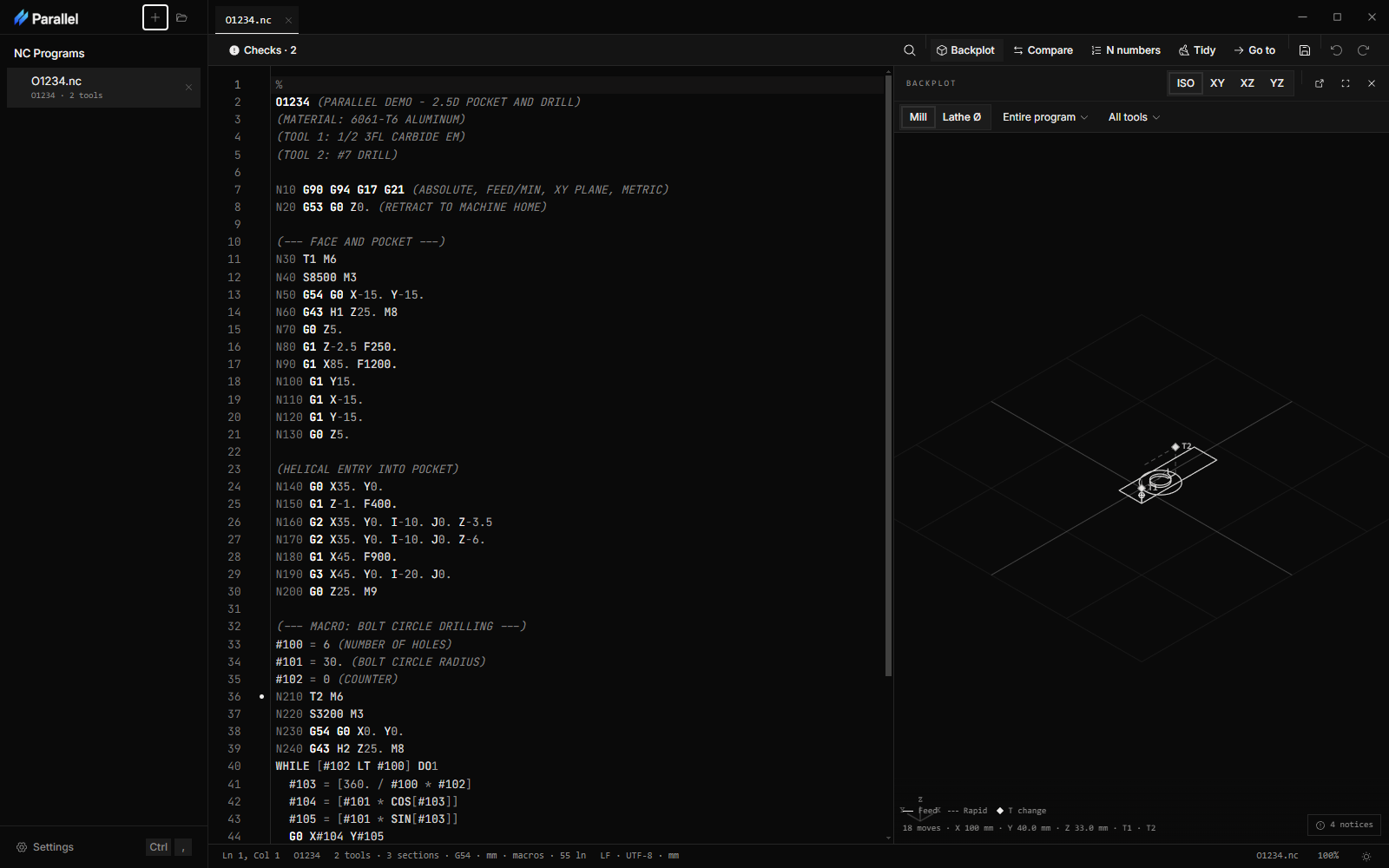Close the O1234.nc editor tab
Viewport: 1389px width, 868px height.
(288, 20)
